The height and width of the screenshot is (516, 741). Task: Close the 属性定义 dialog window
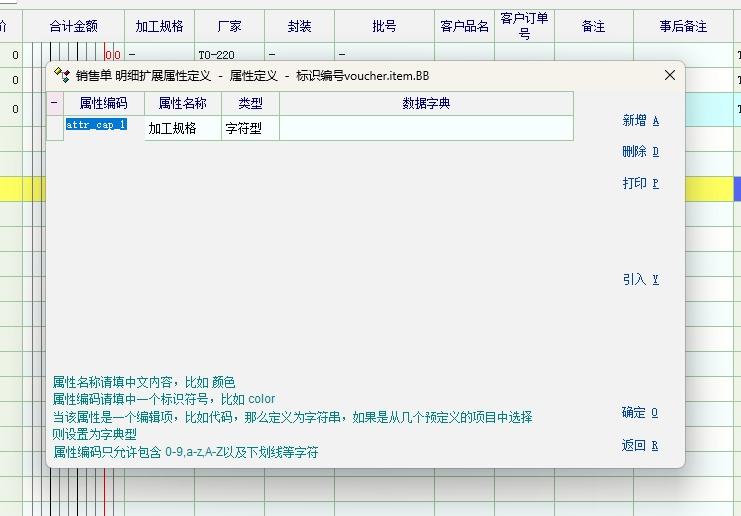[670, 75]
